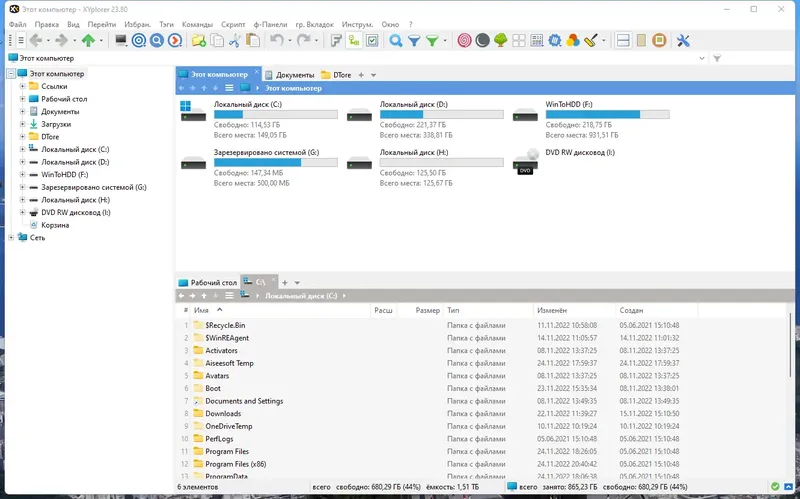Click the WinToHDD (F:) usage bar
This screenshot has height=499, width=800.
[607, 115]
